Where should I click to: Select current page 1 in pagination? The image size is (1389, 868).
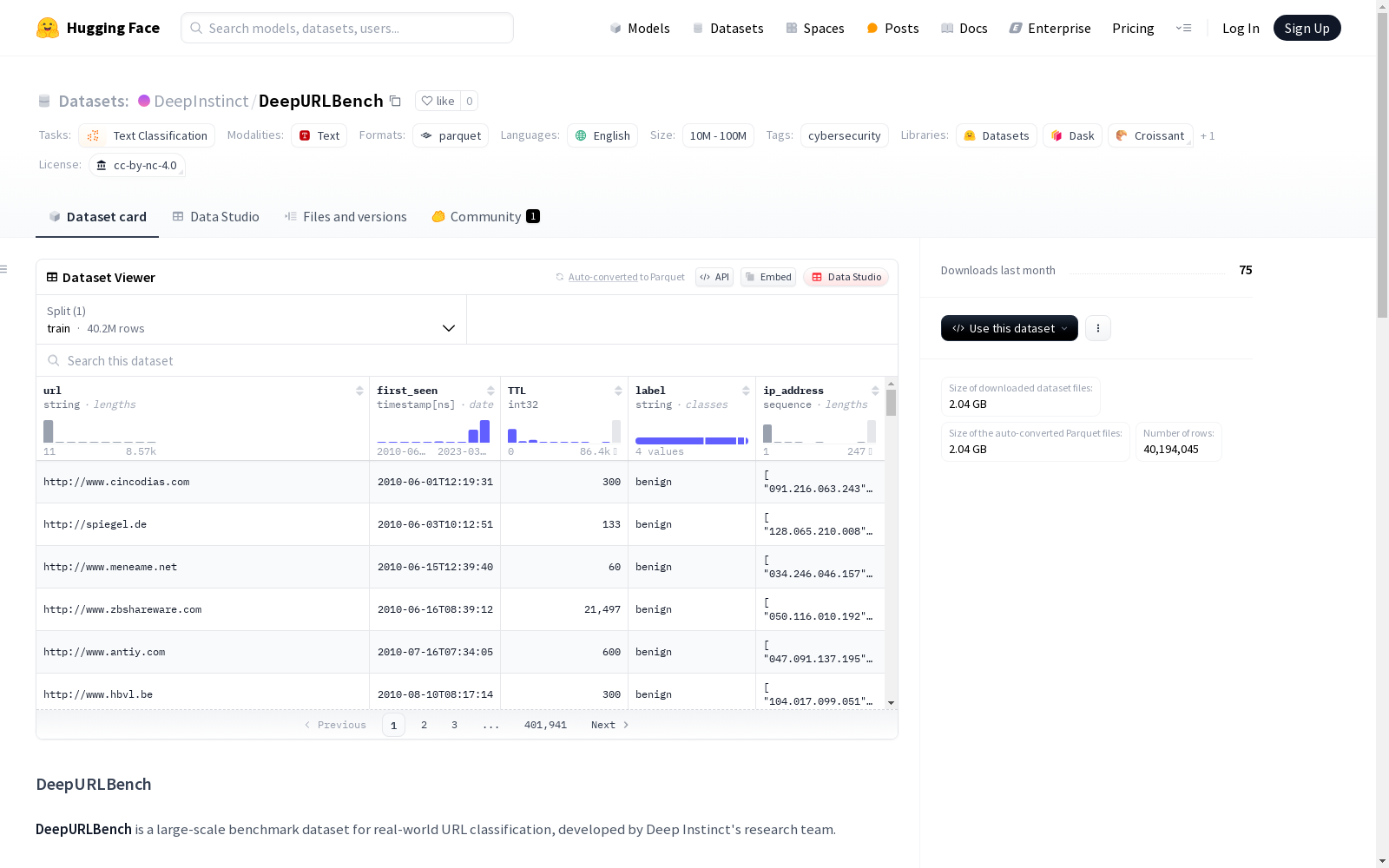point(393,725)
